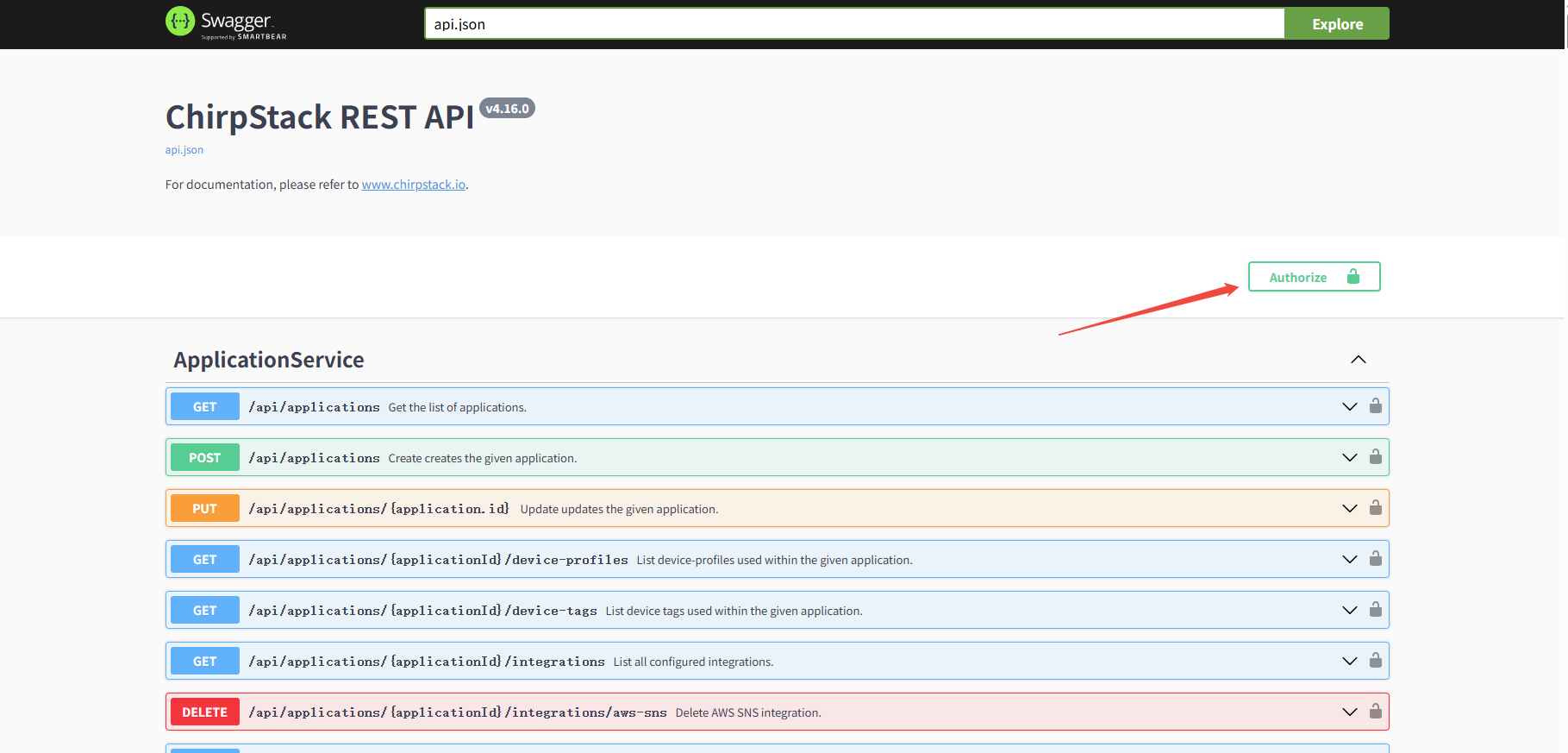Click lock icon on device-tags row
This screenshot has width=1568, height=753.
point(1375,610)
